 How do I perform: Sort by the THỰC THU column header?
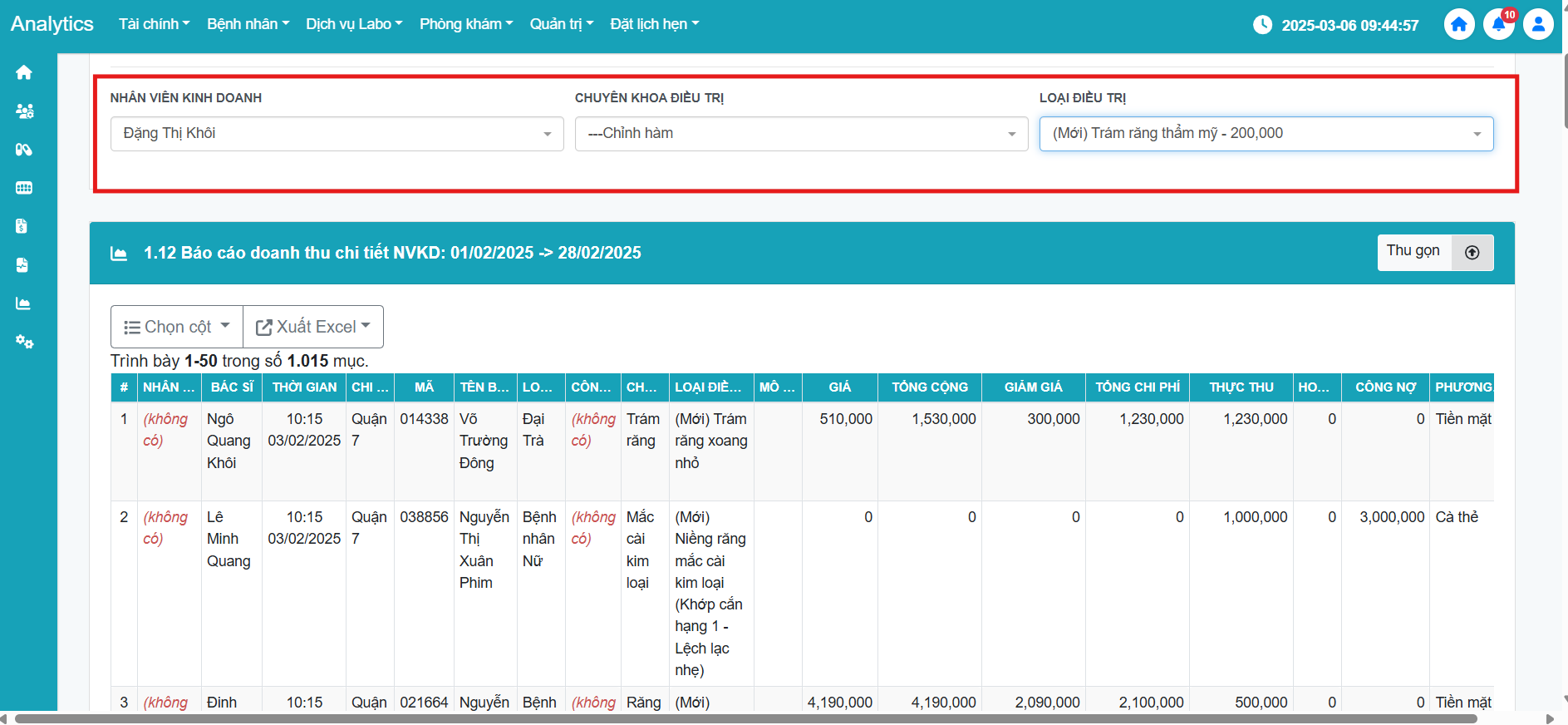tap(1241, 387)
